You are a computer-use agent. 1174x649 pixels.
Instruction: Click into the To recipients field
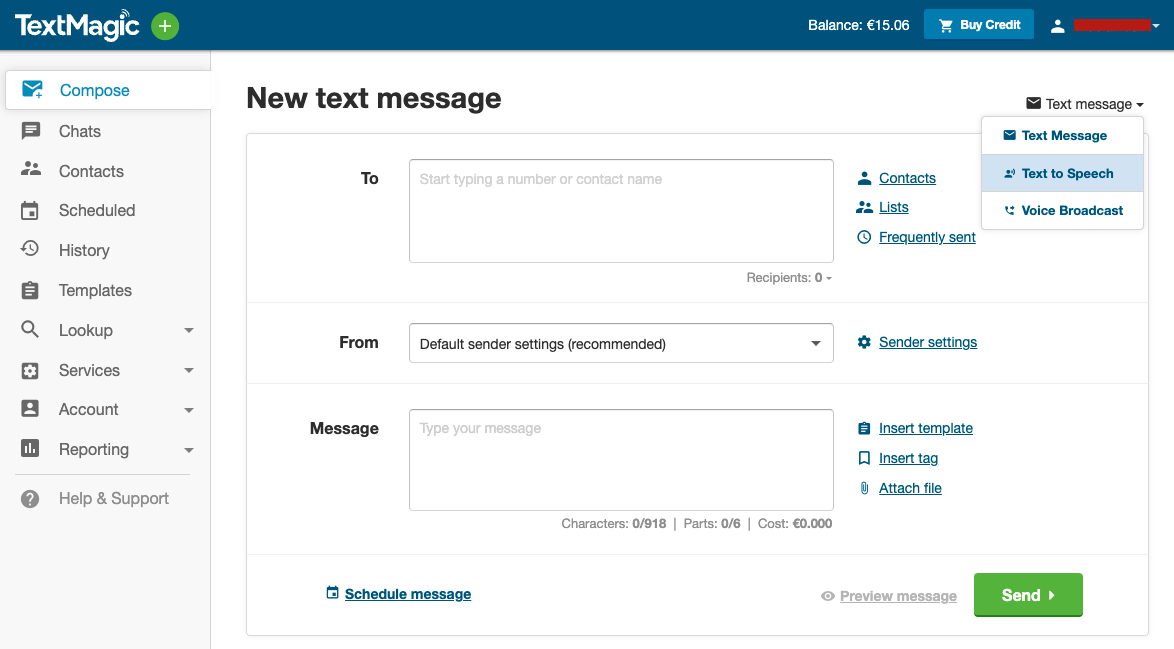coord(621,211)
